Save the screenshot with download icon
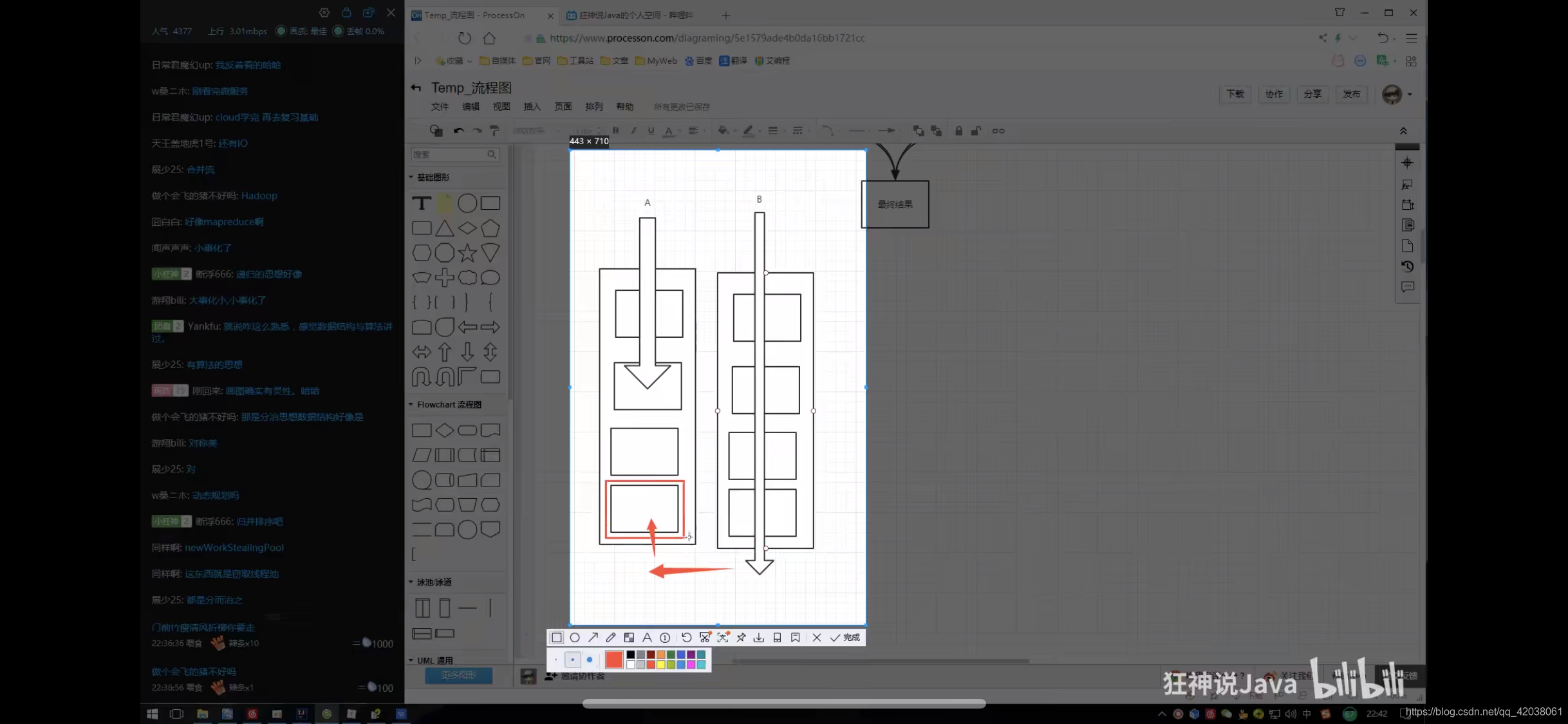The height and width of the screenshot is (724, 1568). [x=759, y=638]
